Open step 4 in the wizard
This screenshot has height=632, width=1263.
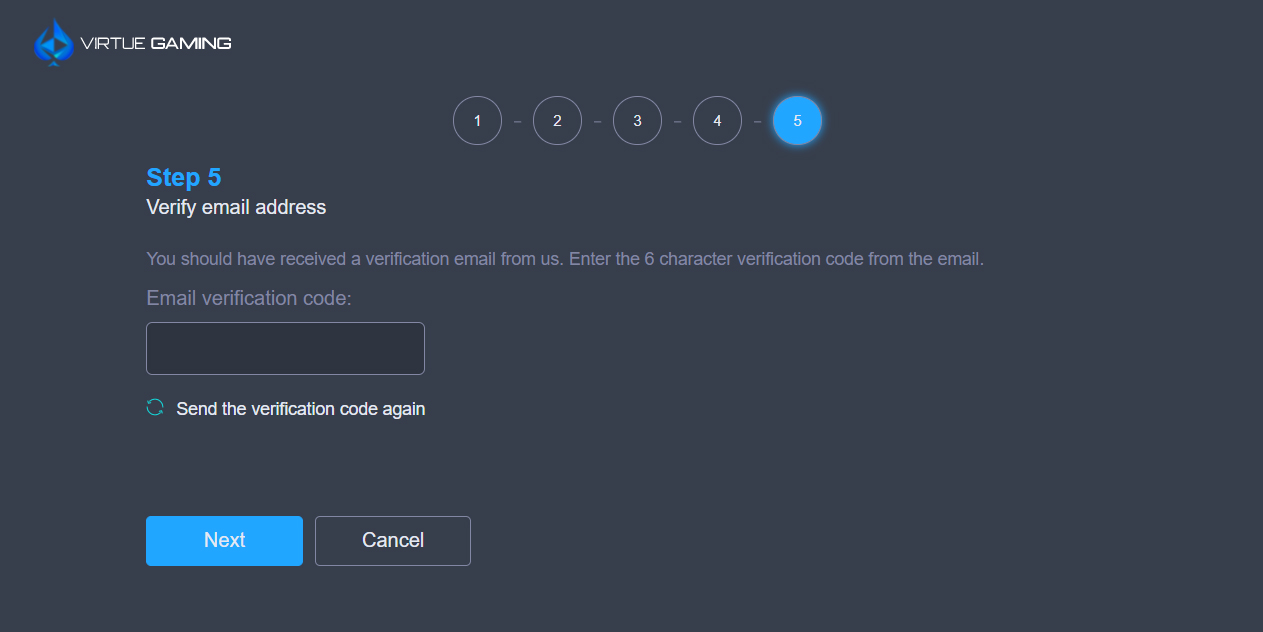pos(717,121)
